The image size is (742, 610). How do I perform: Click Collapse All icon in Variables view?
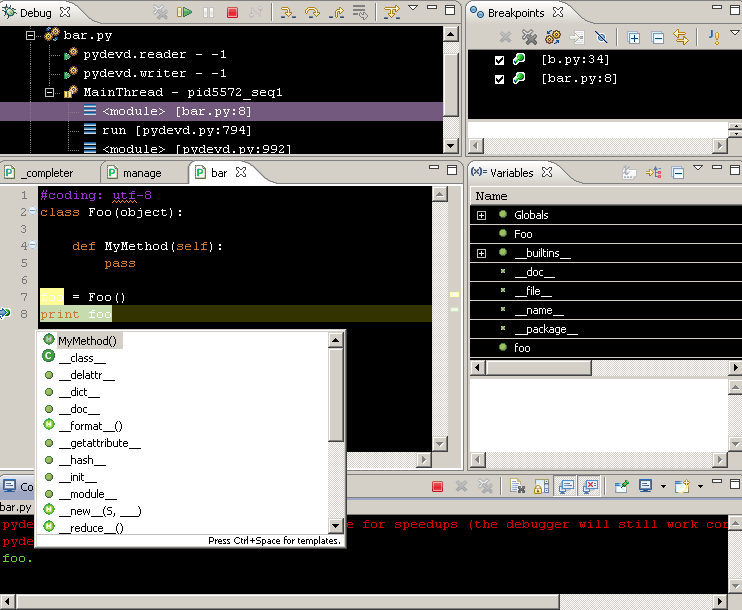coord(678,173)
